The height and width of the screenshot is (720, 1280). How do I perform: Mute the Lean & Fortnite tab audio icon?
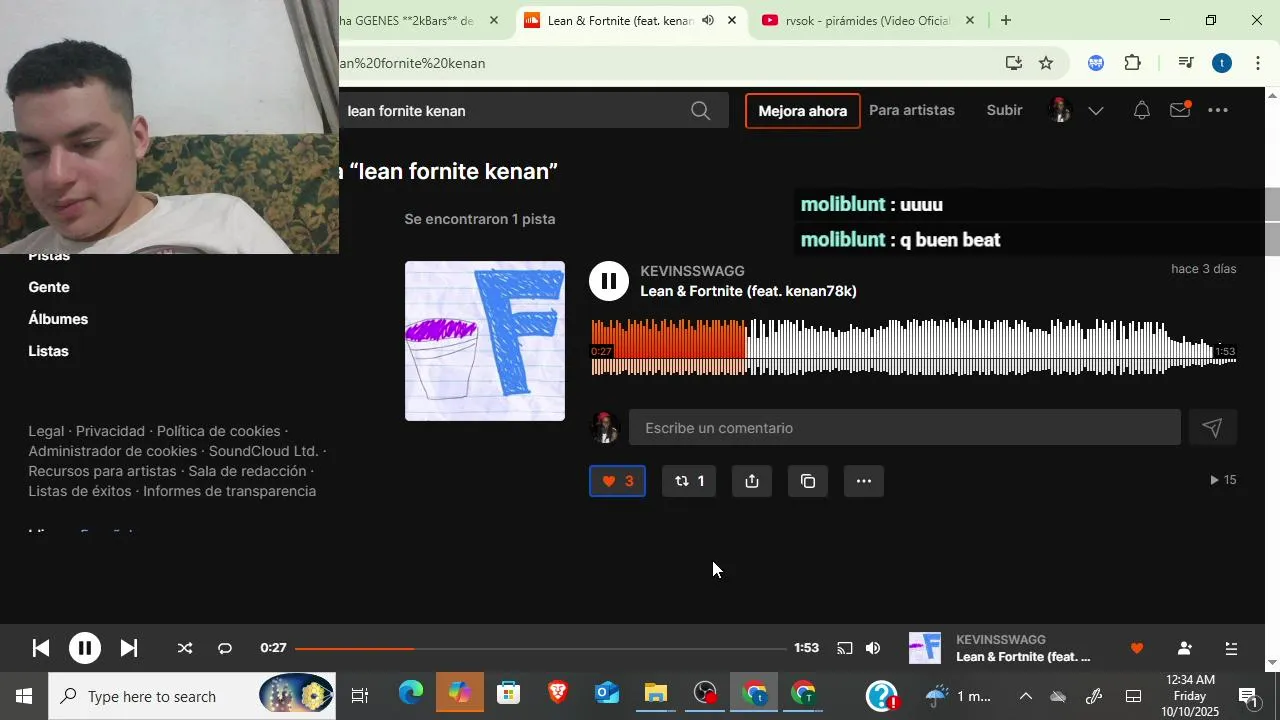tap(708, 20)
